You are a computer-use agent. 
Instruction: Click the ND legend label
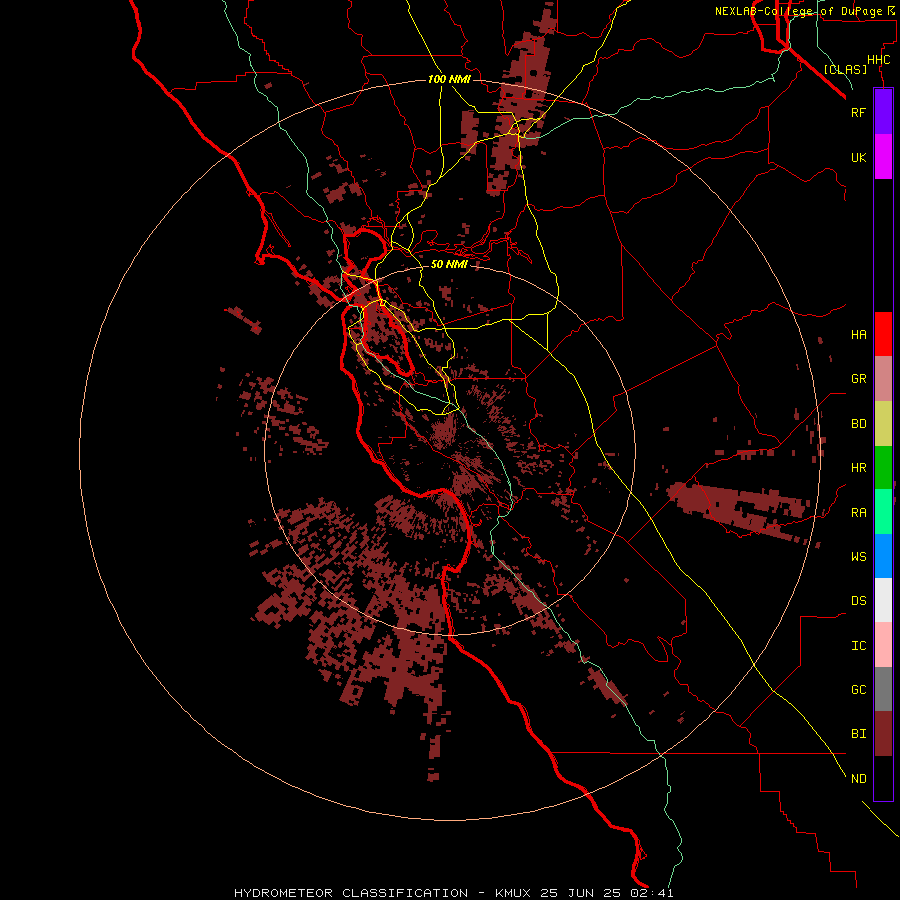click(x=858, y=779)
